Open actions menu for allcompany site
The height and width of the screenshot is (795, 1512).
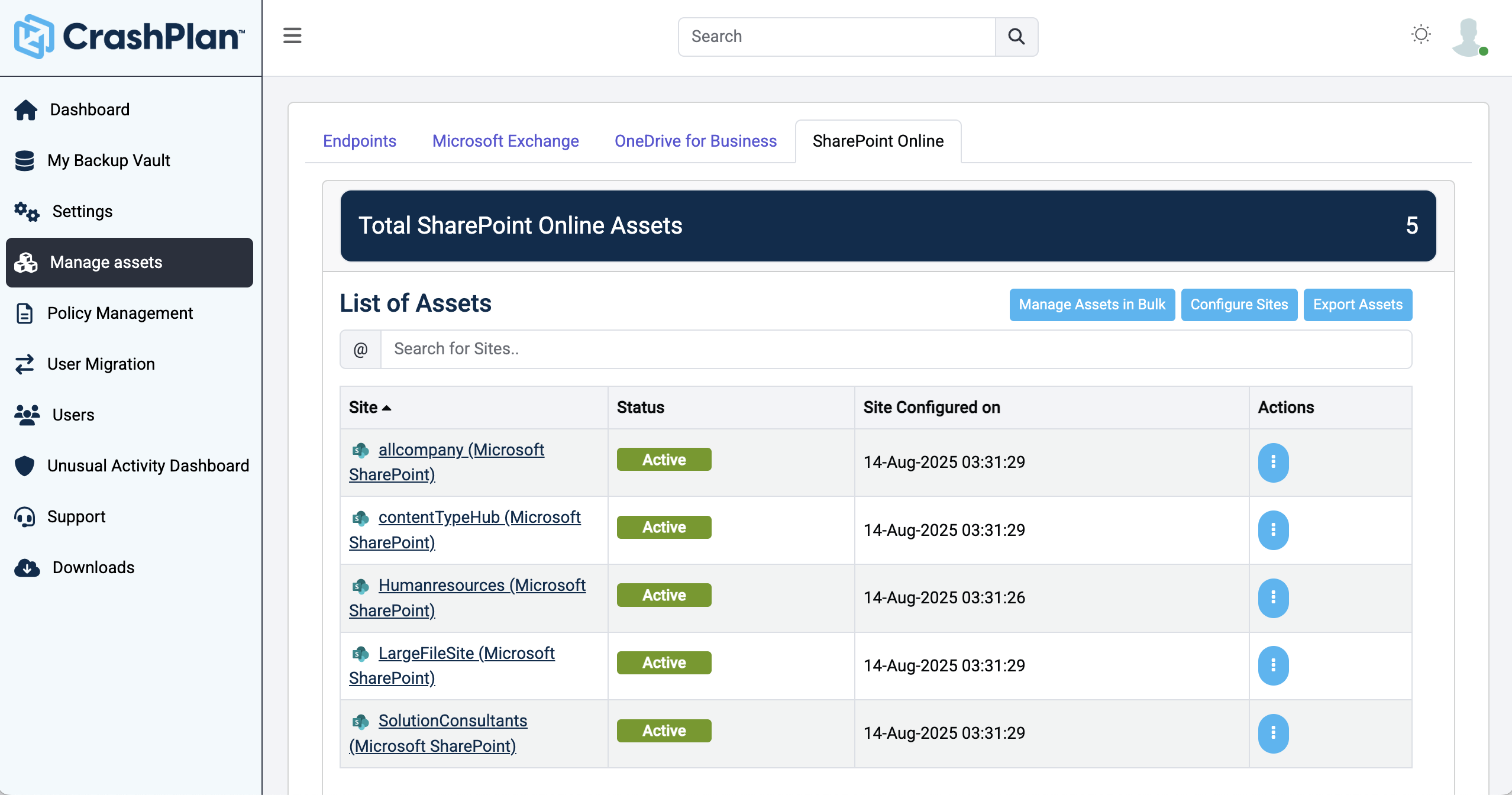(1273, 462)
